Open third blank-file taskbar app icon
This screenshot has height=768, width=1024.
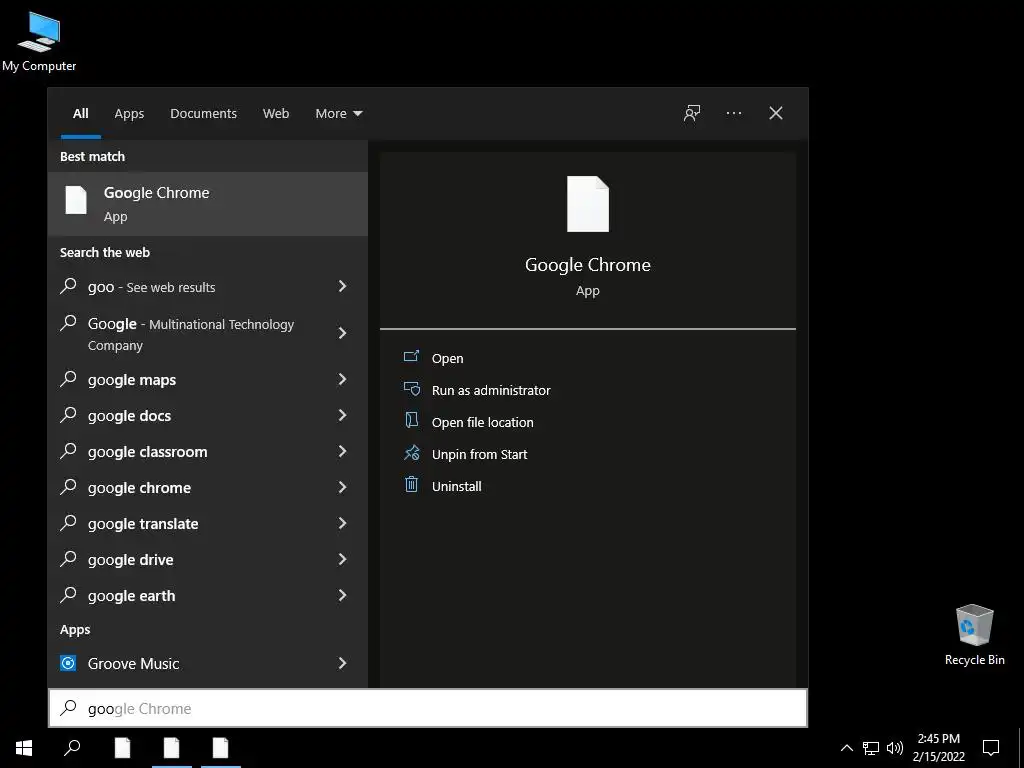coord(221,748)
